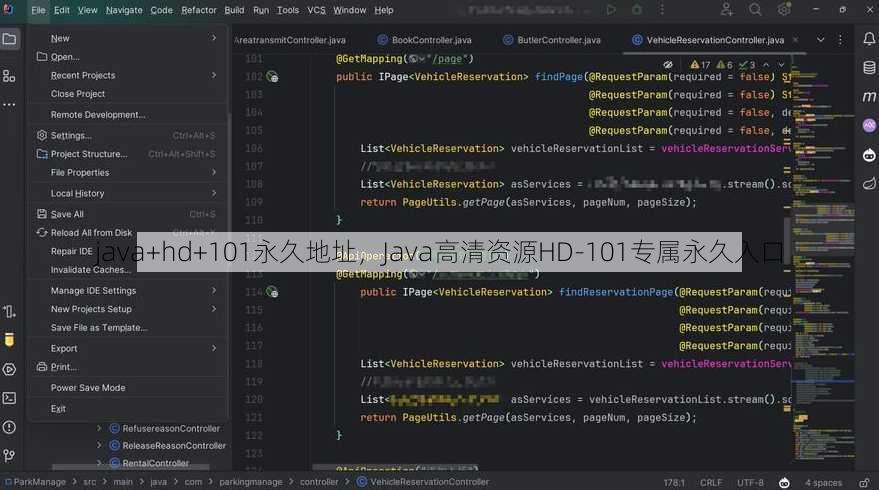Choose Invalidate Caches... entry
The image size is (879, 490).
click(x=90, y=270)
